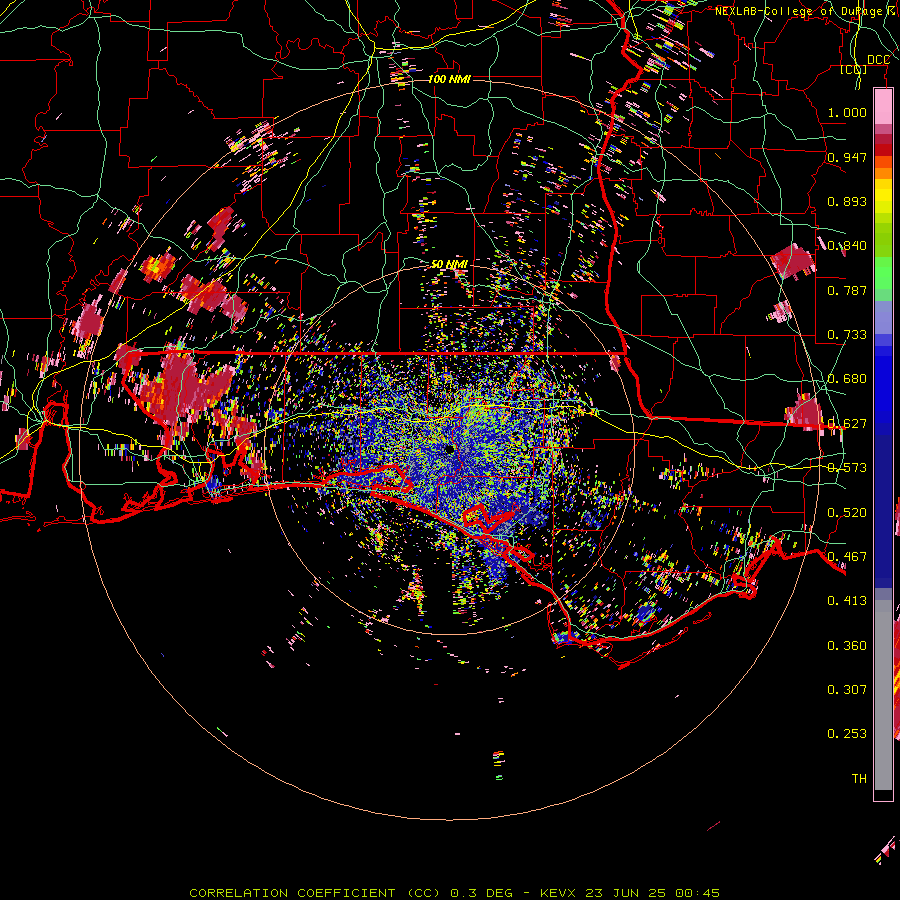Image resolution: width=900 pixels, height=900 pixels.
Task: Click the 0.520 scale value
Action: pyautogui.click(x=847, y=513)
